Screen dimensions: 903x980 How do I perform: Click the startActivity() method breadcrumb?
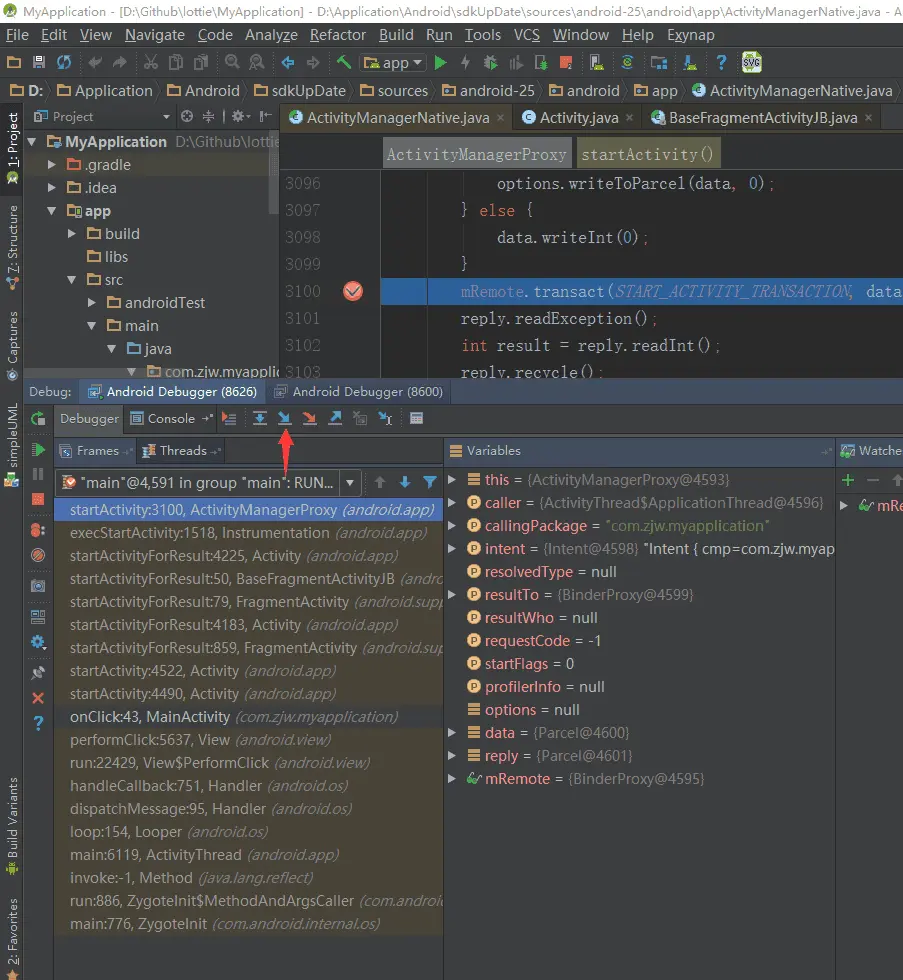(647, 154)
